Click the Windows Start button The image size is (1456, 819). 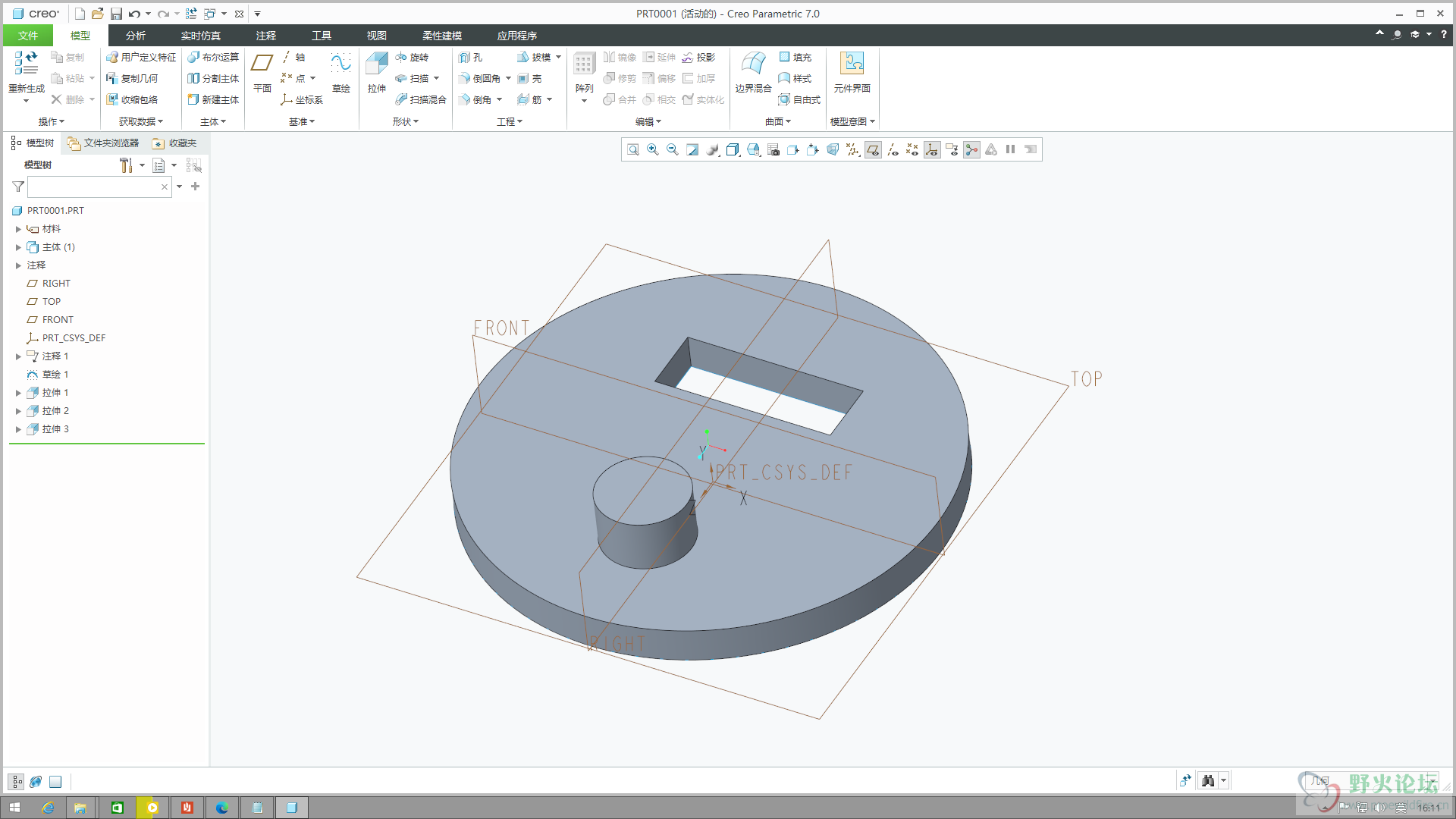[x=14, y=808]
